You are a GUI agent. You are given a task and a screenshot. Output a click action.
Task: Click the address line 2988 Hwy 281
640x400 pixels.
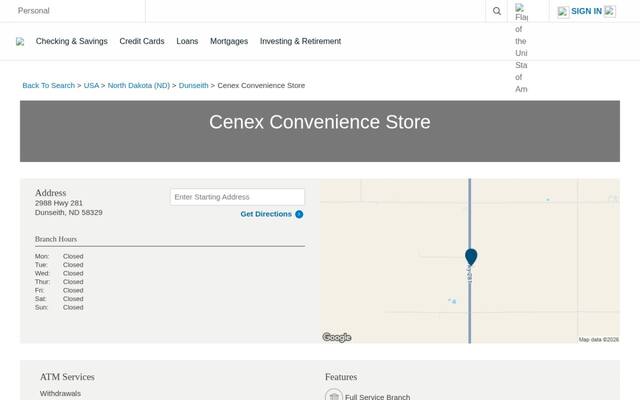[59, 203]
